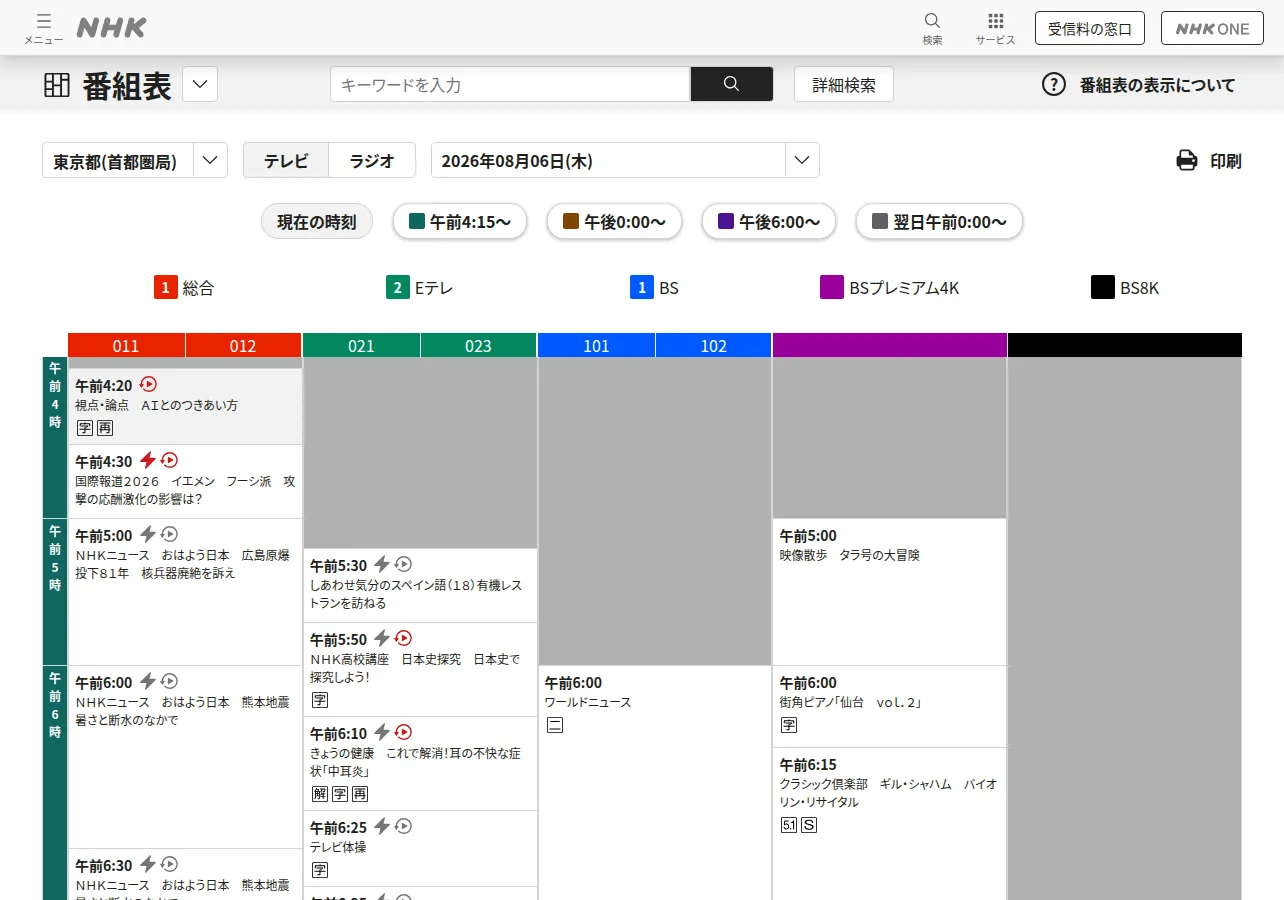Click the play icon on 午前6:00 NHKニュース
1284x900 pixels.
[x=169, y=681]
